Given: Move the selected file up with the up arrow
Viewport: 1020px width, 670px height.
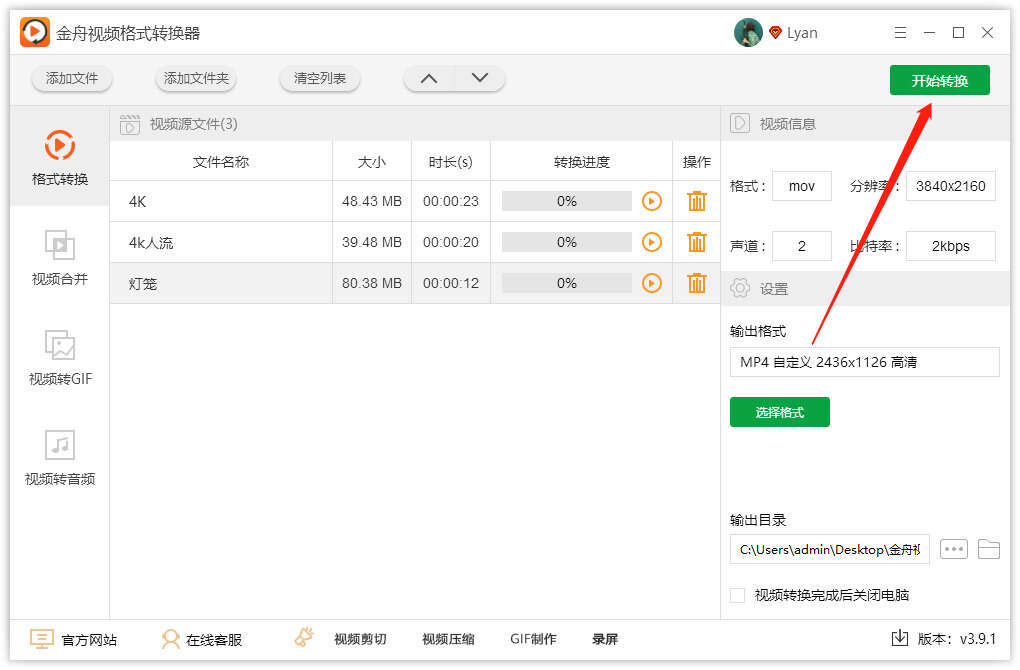Looking at the screenshot, I should (x=429, y=79).
